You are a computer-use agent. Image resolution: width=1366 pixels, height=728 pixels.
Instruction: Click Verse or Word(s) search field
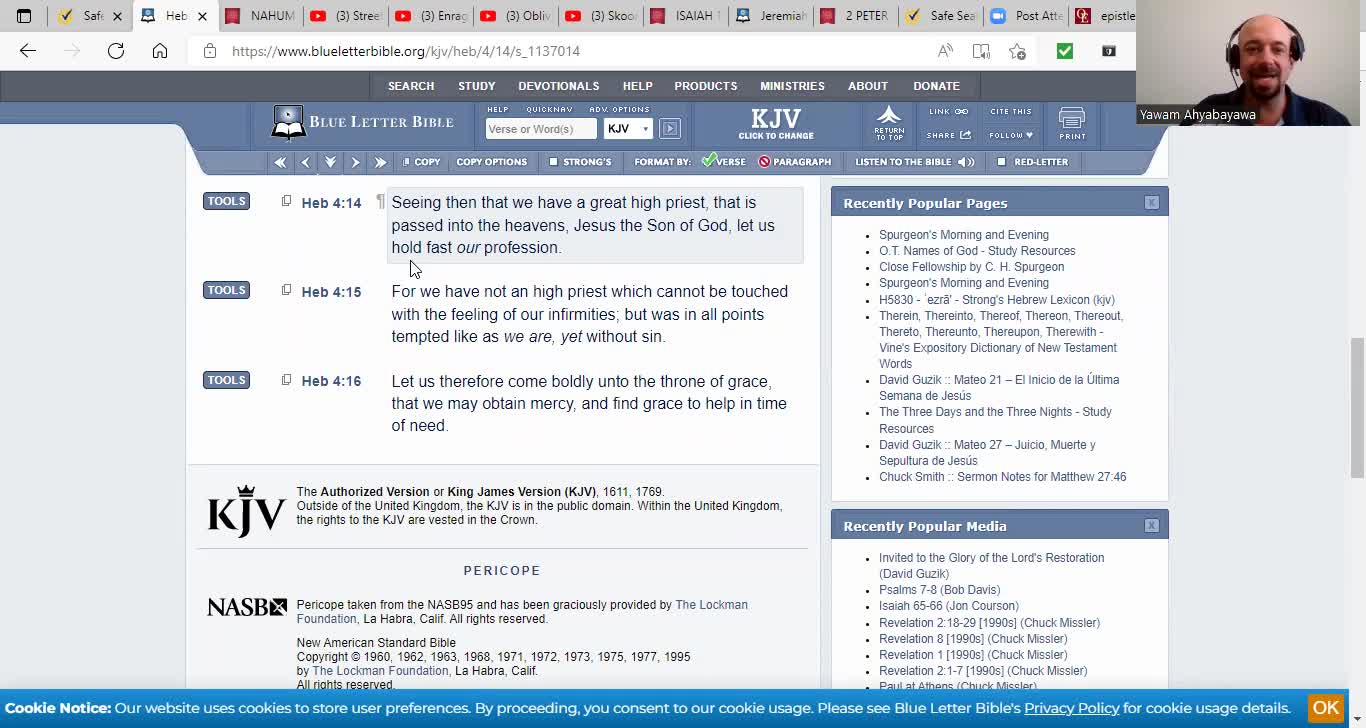(x=541, y=129)
